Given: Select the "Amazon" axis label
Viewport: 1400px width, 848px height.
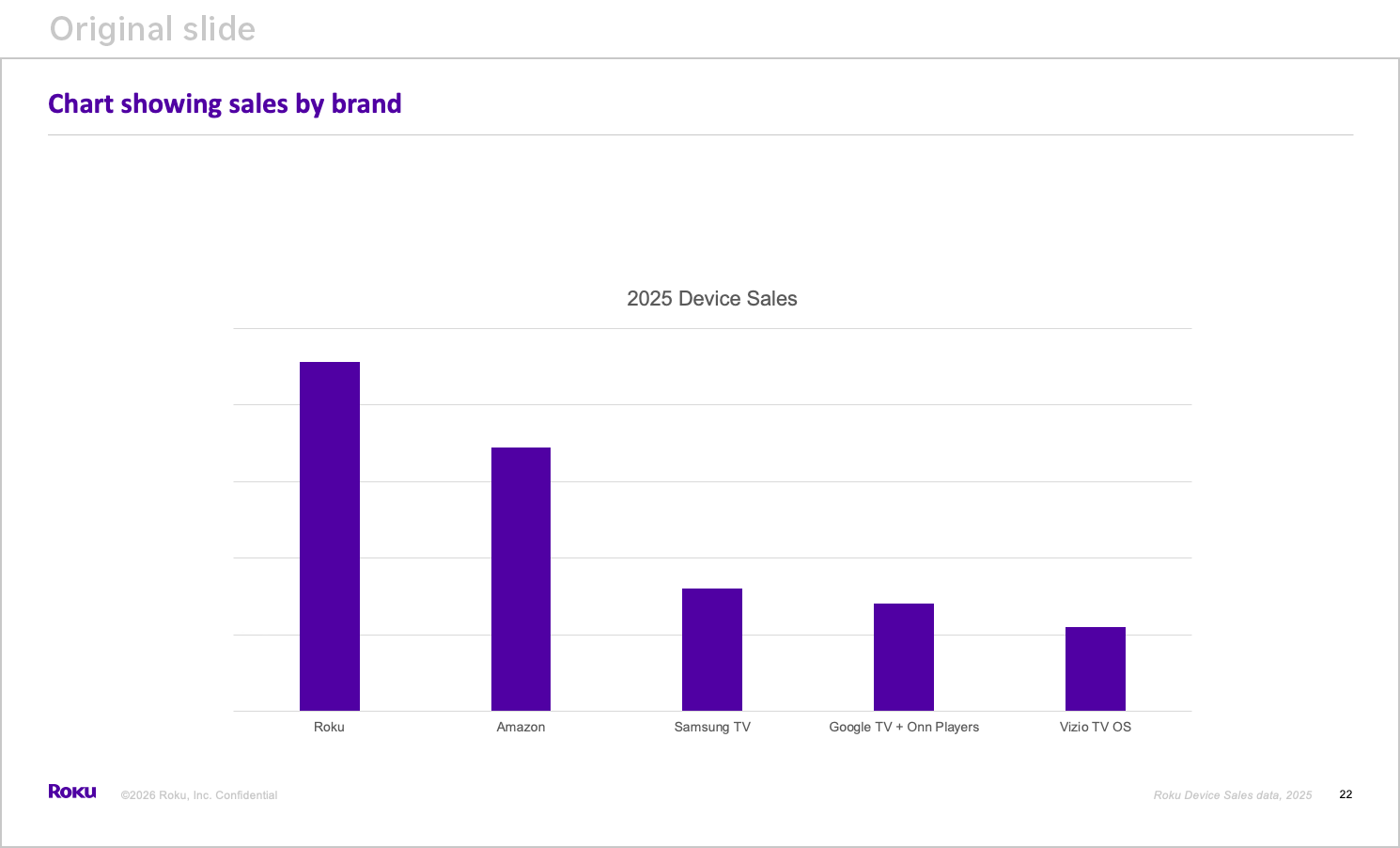Looking at the screenshot, I should [521, 727].
